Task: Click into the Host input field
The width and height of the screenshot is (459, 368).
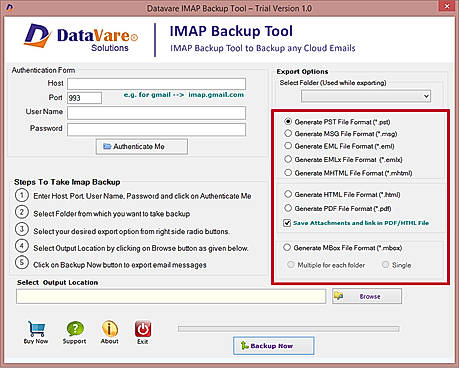Action: click(x=157, y=84)
